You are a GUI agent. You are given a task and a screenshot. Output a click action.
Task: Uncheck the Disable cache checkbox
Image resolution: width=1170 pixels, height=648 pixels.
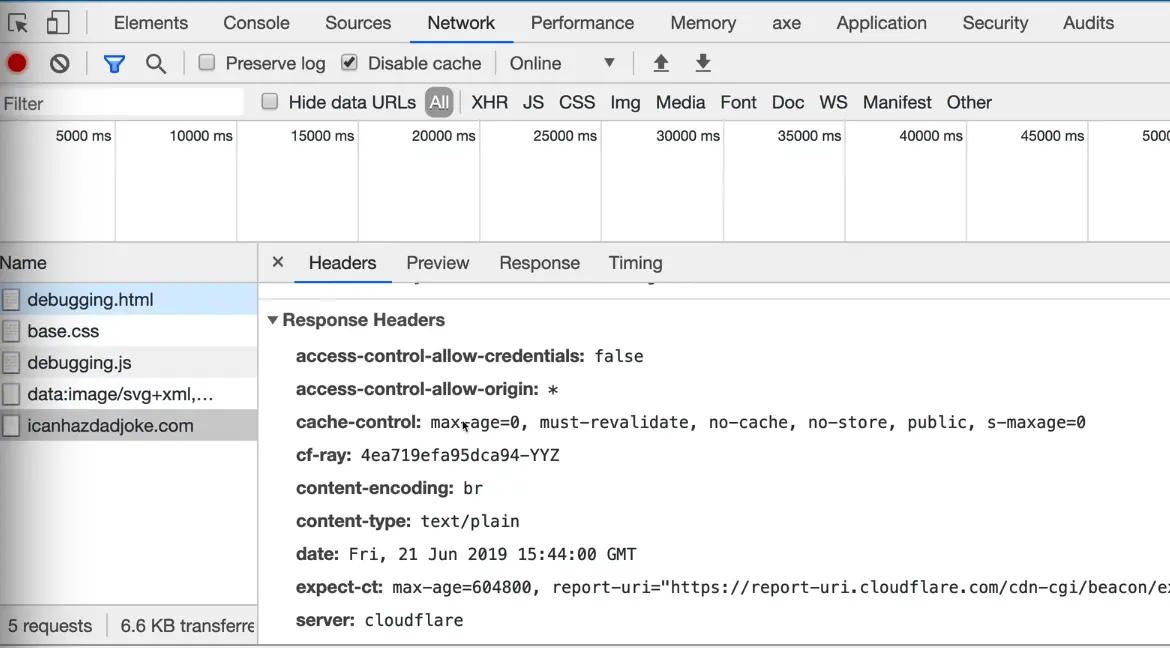[x=349, y=63]
